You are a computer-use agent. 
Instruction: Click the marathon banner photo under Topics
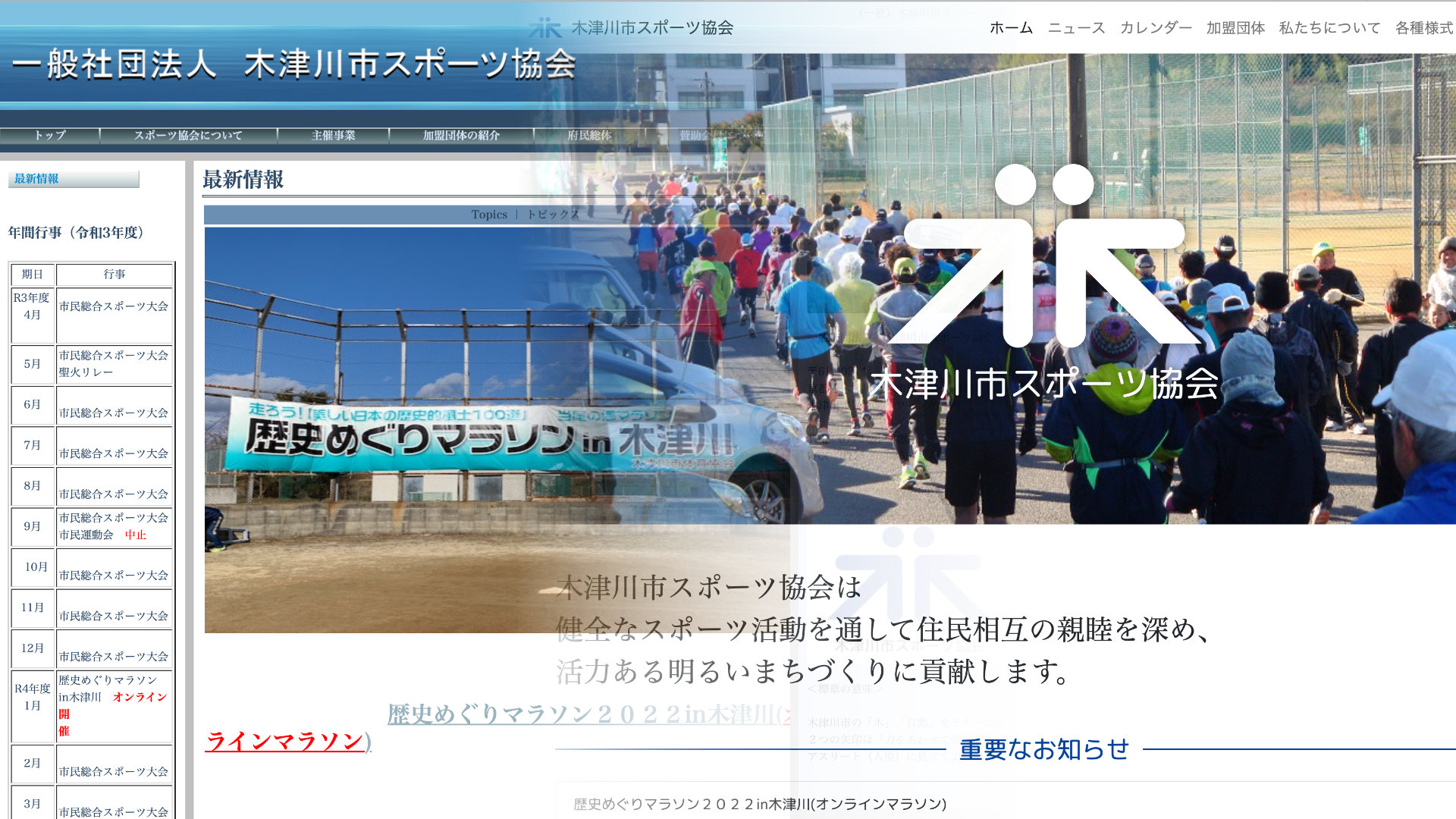point(497,430)
